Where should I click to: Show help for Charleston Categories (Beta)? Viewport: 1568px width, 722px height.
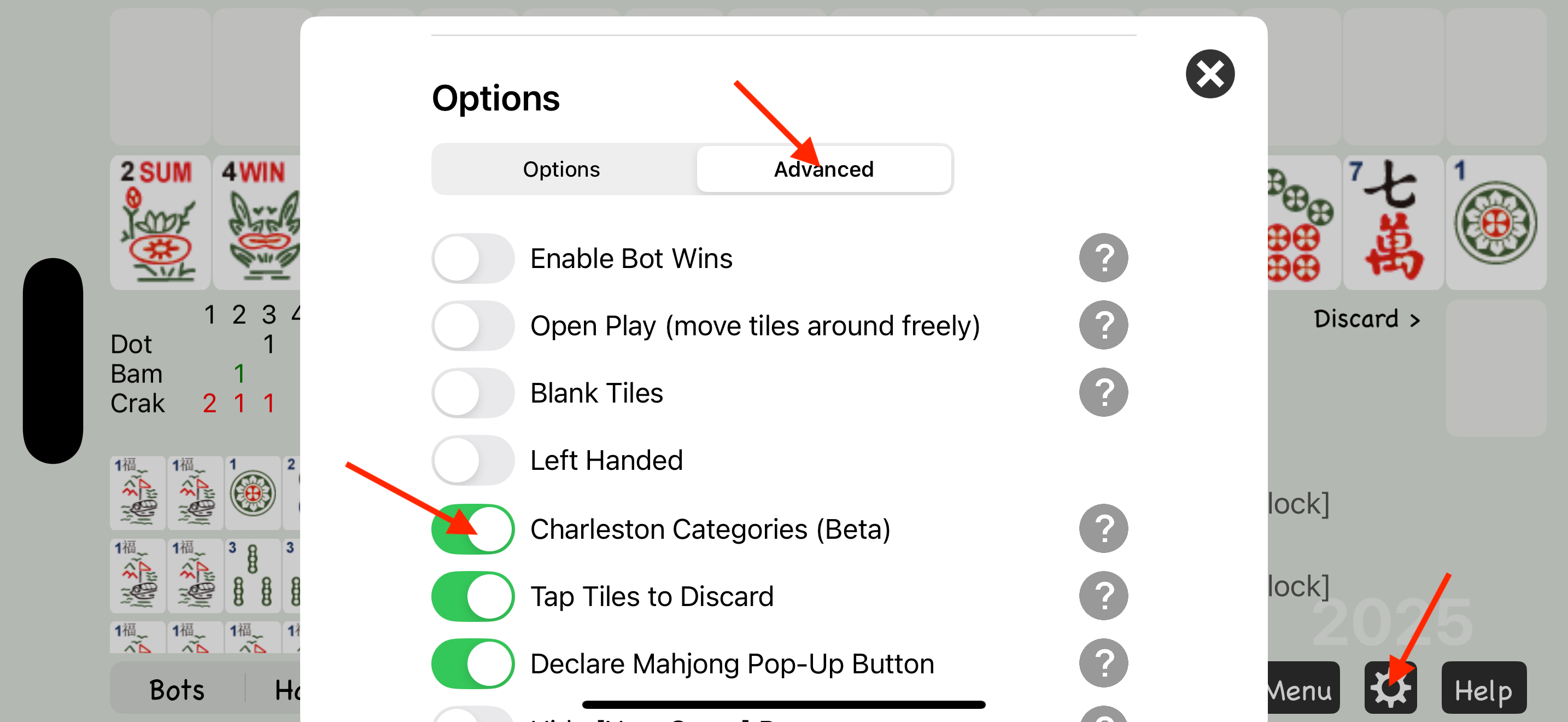(x=1103, y=528)
